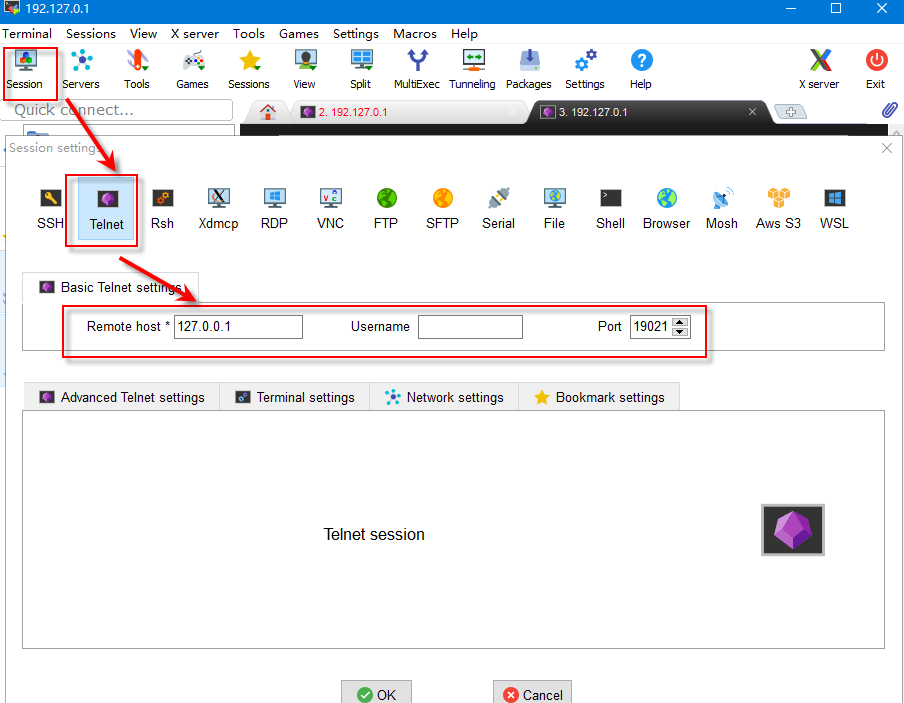This screenshot has height=703, width=904.
Task: Choose the File session type
Action: [554, 209]
